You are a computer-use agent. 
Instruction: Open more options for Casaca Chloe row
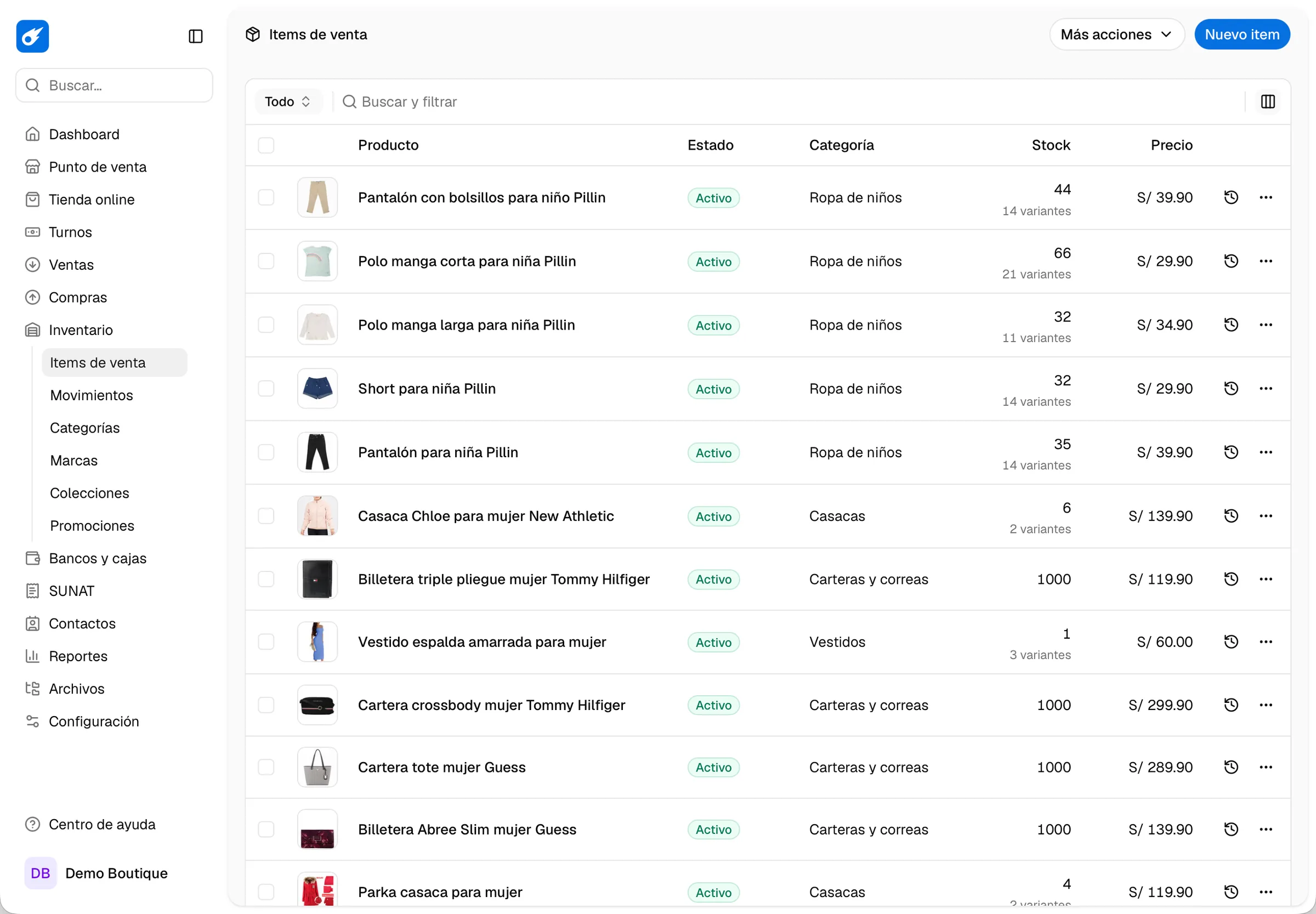coord(1266,516)
